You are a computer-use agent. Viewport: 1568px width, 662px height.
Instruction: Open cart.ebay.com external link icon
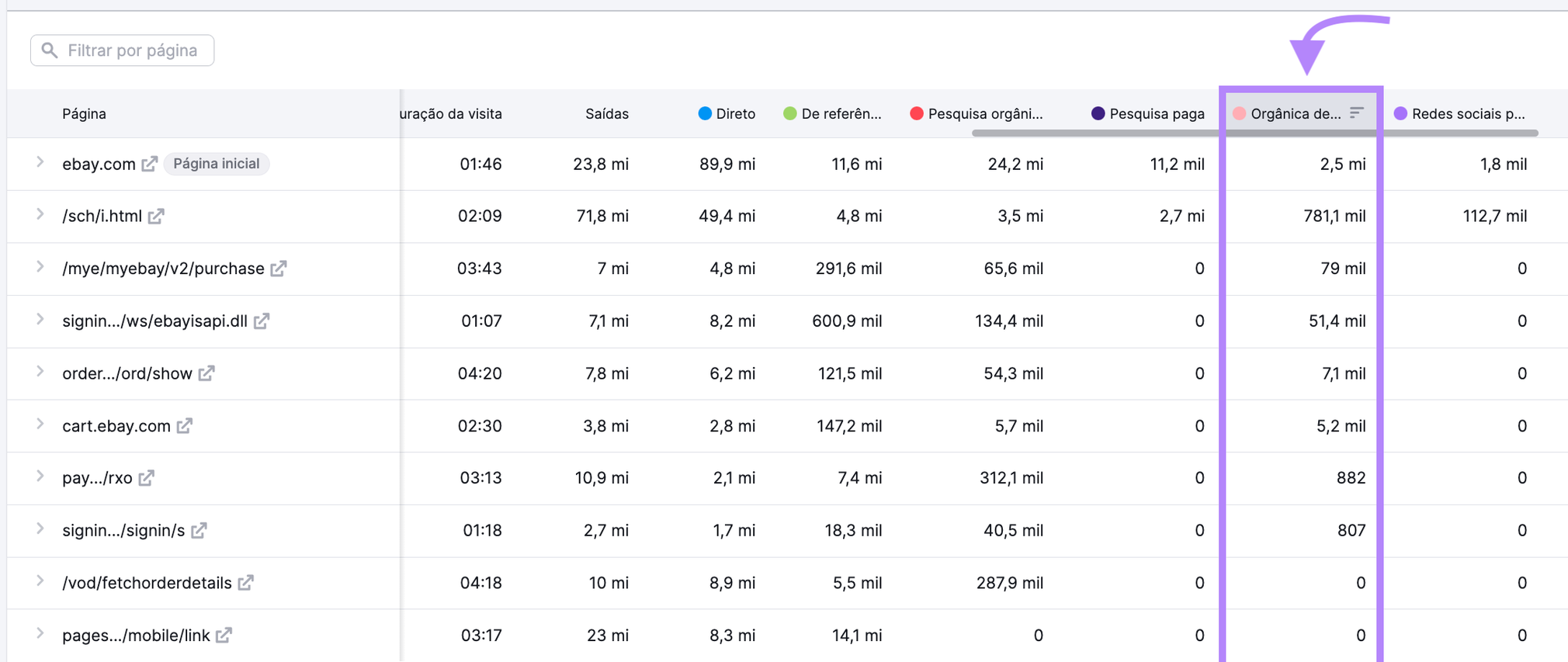(x=185, y=426)
